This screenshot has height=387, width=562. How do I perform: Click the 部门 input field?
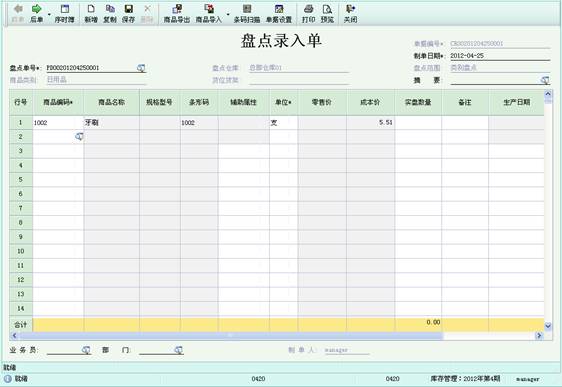(157, 350)
